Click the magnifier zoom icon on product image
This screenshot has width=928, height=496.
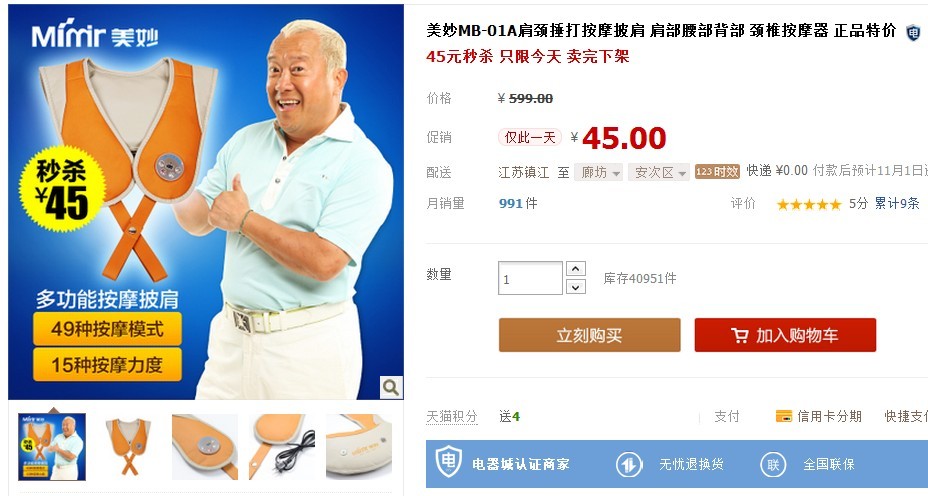(x=391, y=387)
